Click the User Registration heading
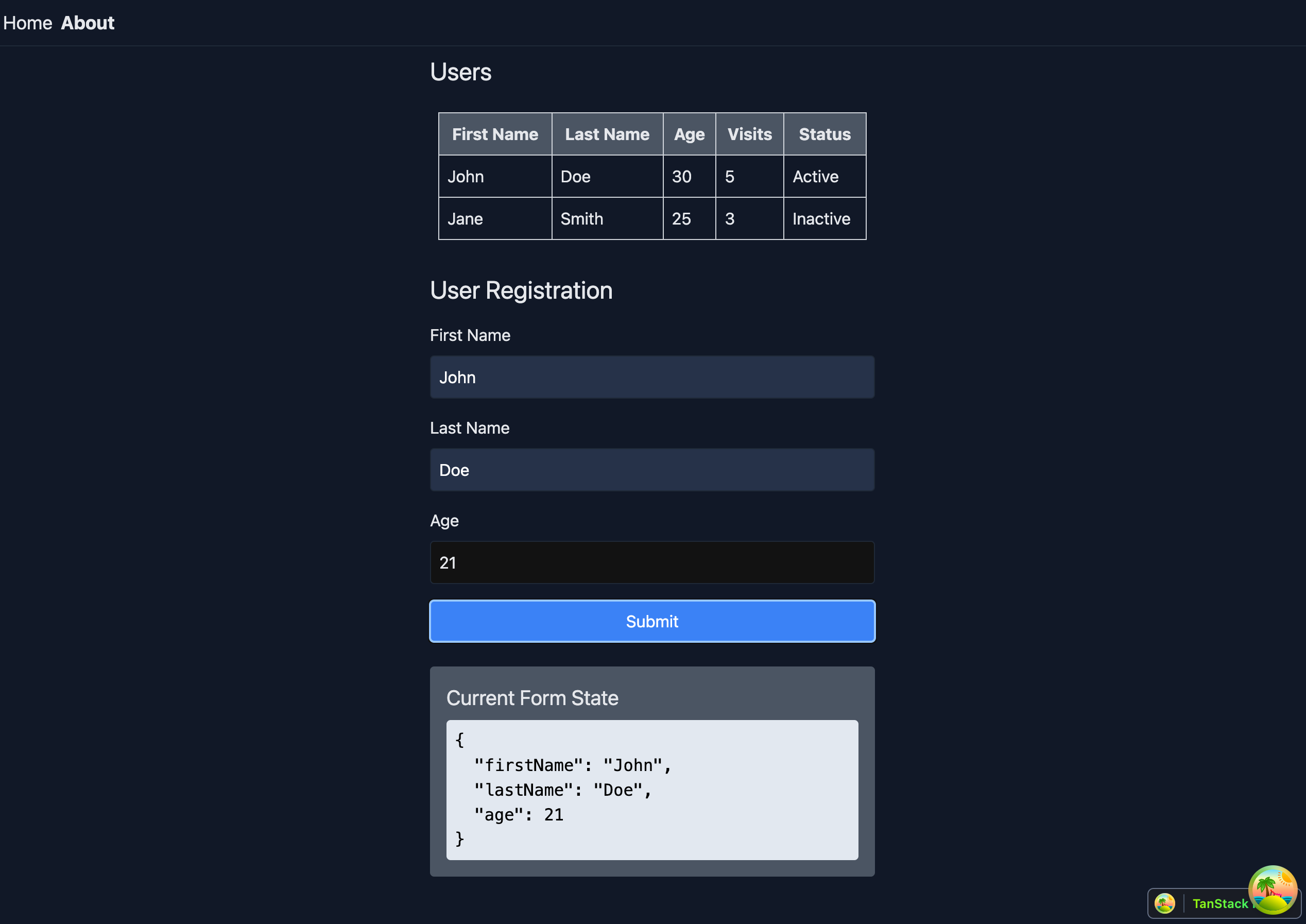 tap(521, 290)
